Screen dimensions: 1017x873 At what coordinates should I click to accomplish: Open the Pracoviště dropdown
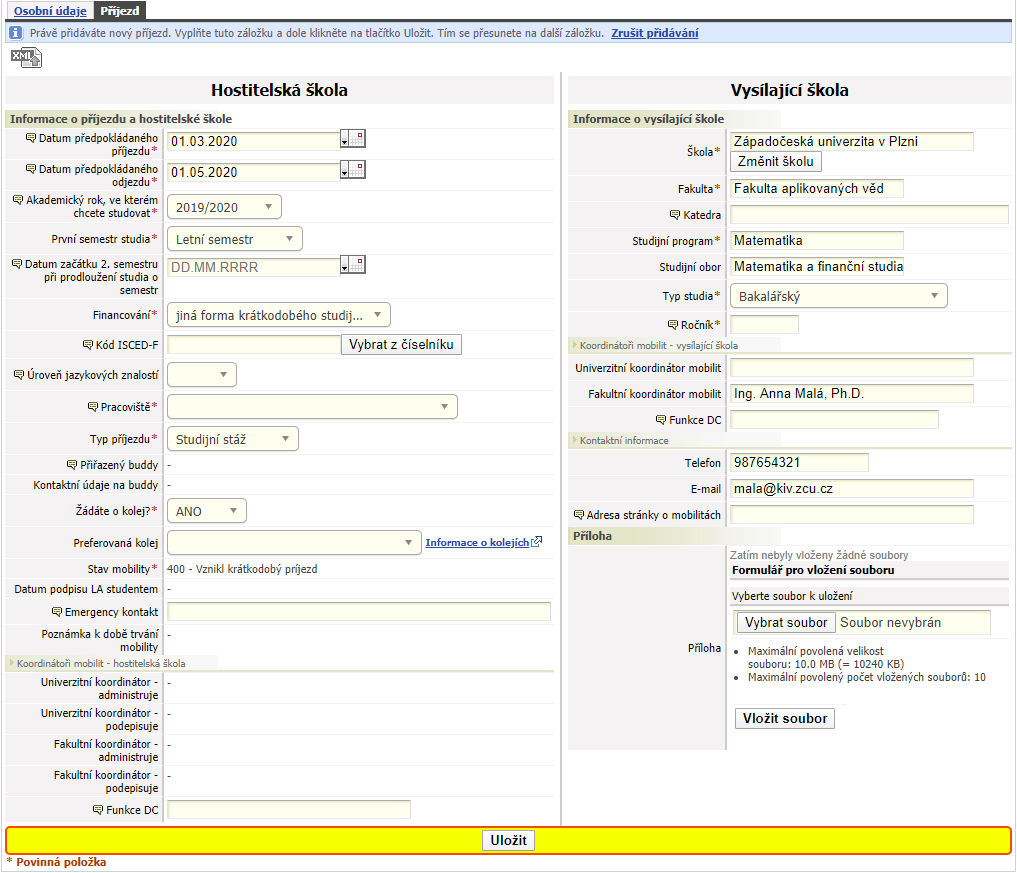click(x=312, y=406)
